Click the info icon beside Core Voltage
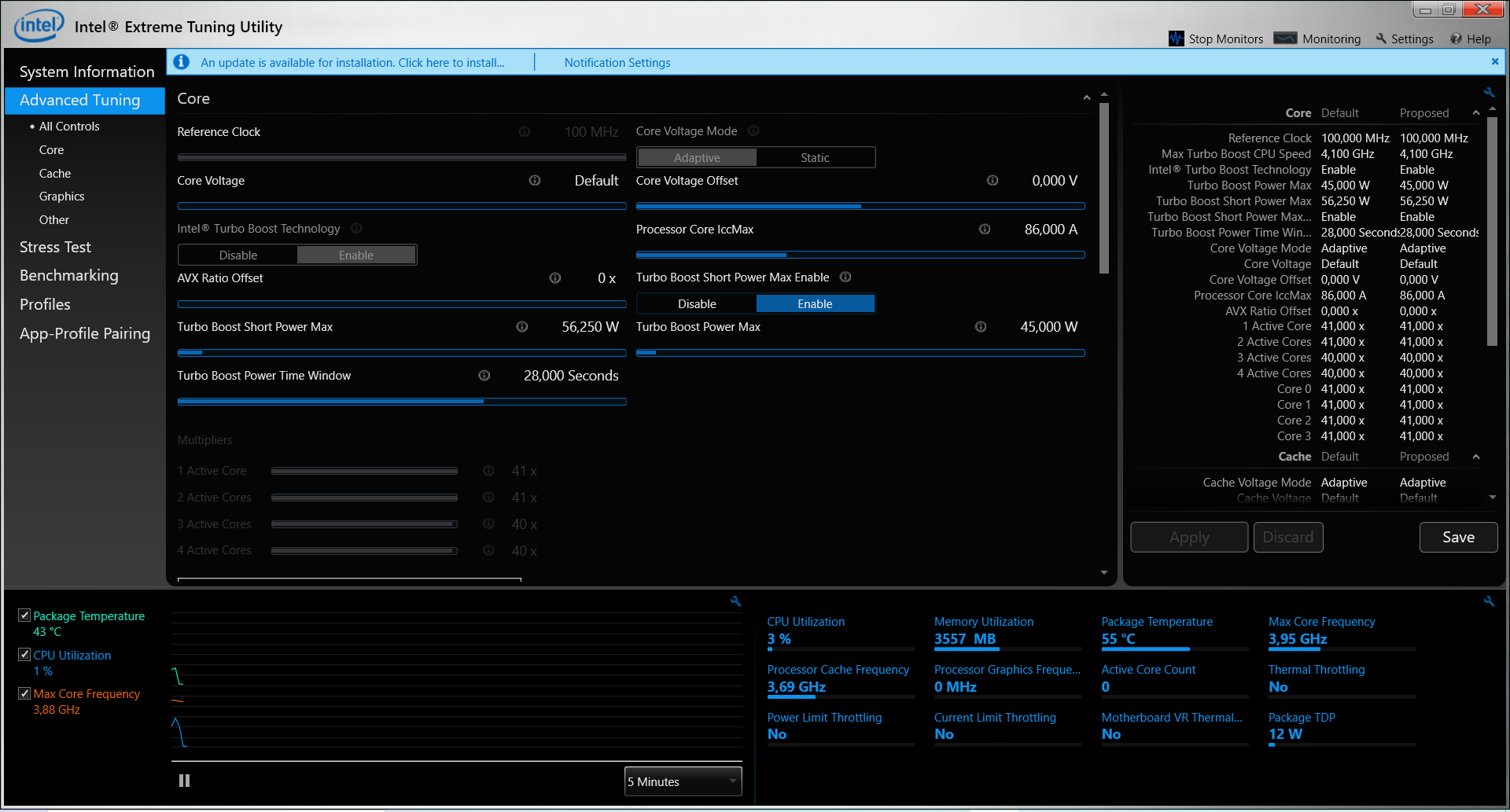Image resolution: width=1510 pixels, height=812 pixels. 535,181
